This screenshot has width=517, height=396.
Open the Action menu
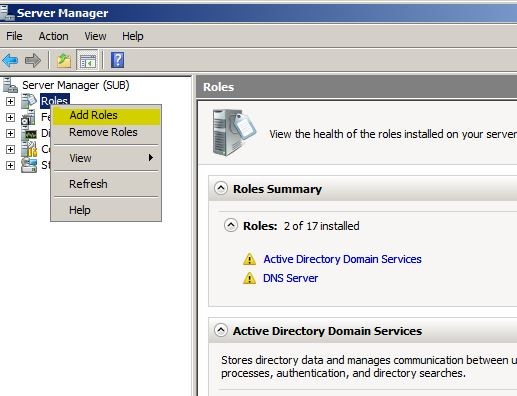(x=53, y=36)
